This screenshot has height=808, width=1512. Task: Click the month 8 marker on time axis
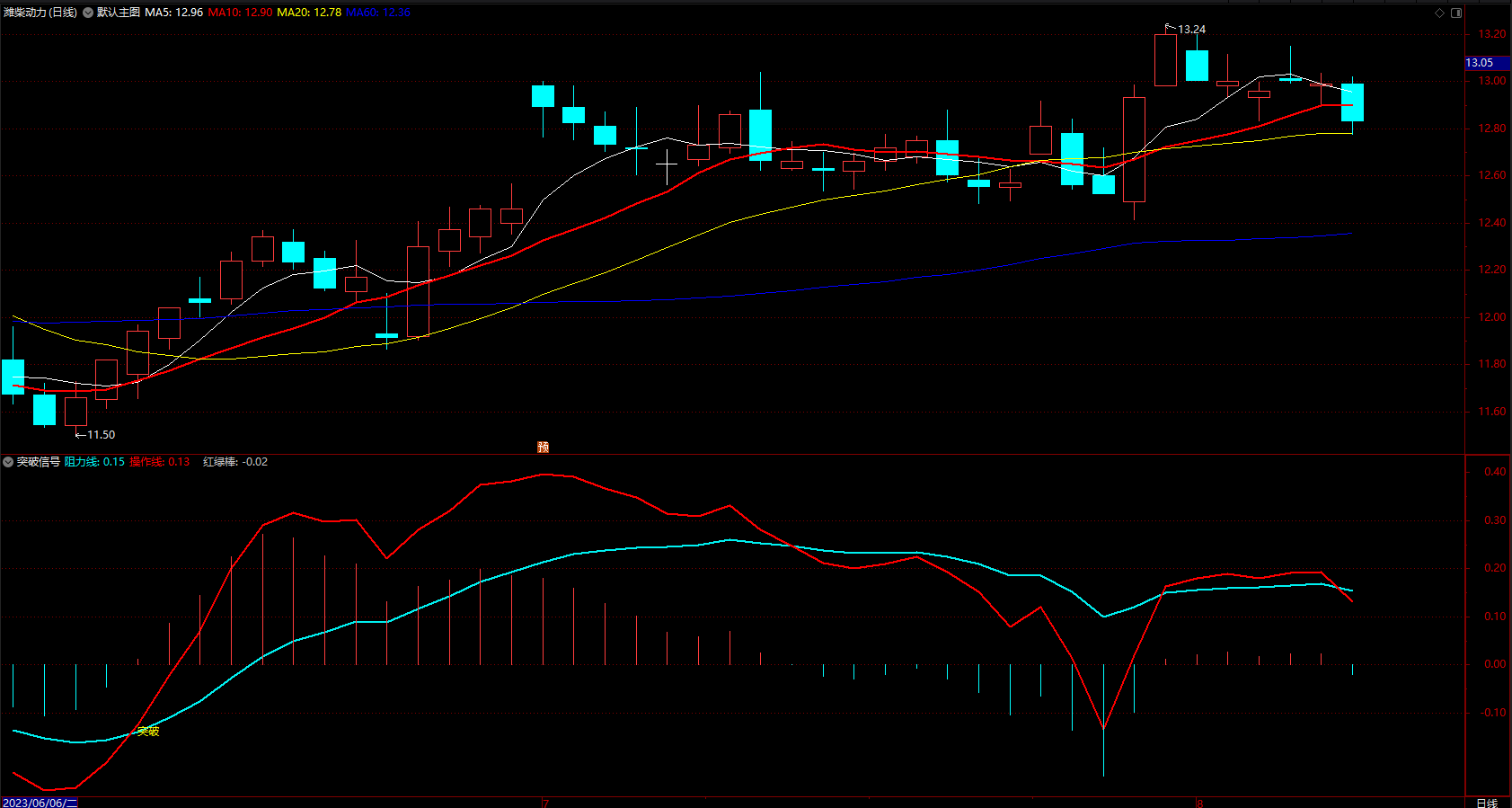point(1199,803)
